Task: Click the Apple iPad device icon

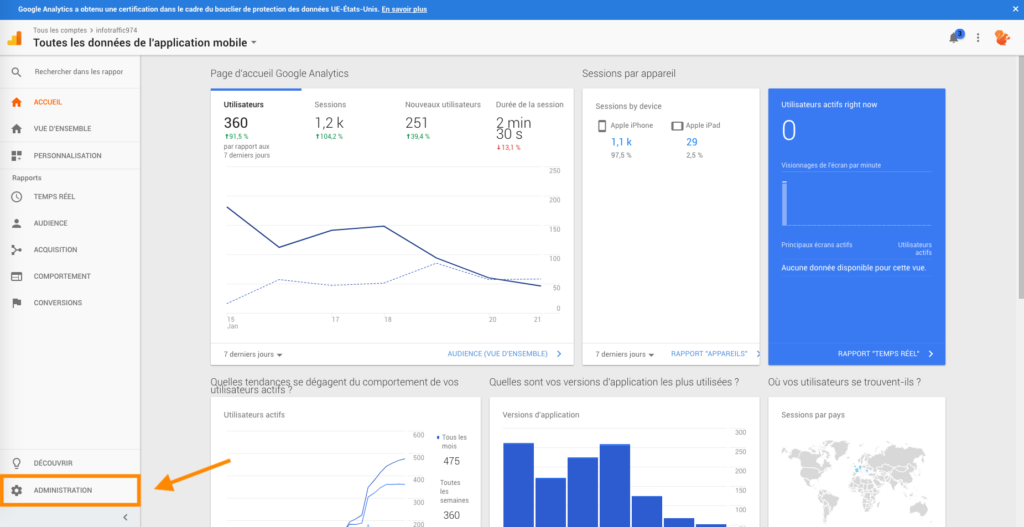Action: (x=677, y=125)
